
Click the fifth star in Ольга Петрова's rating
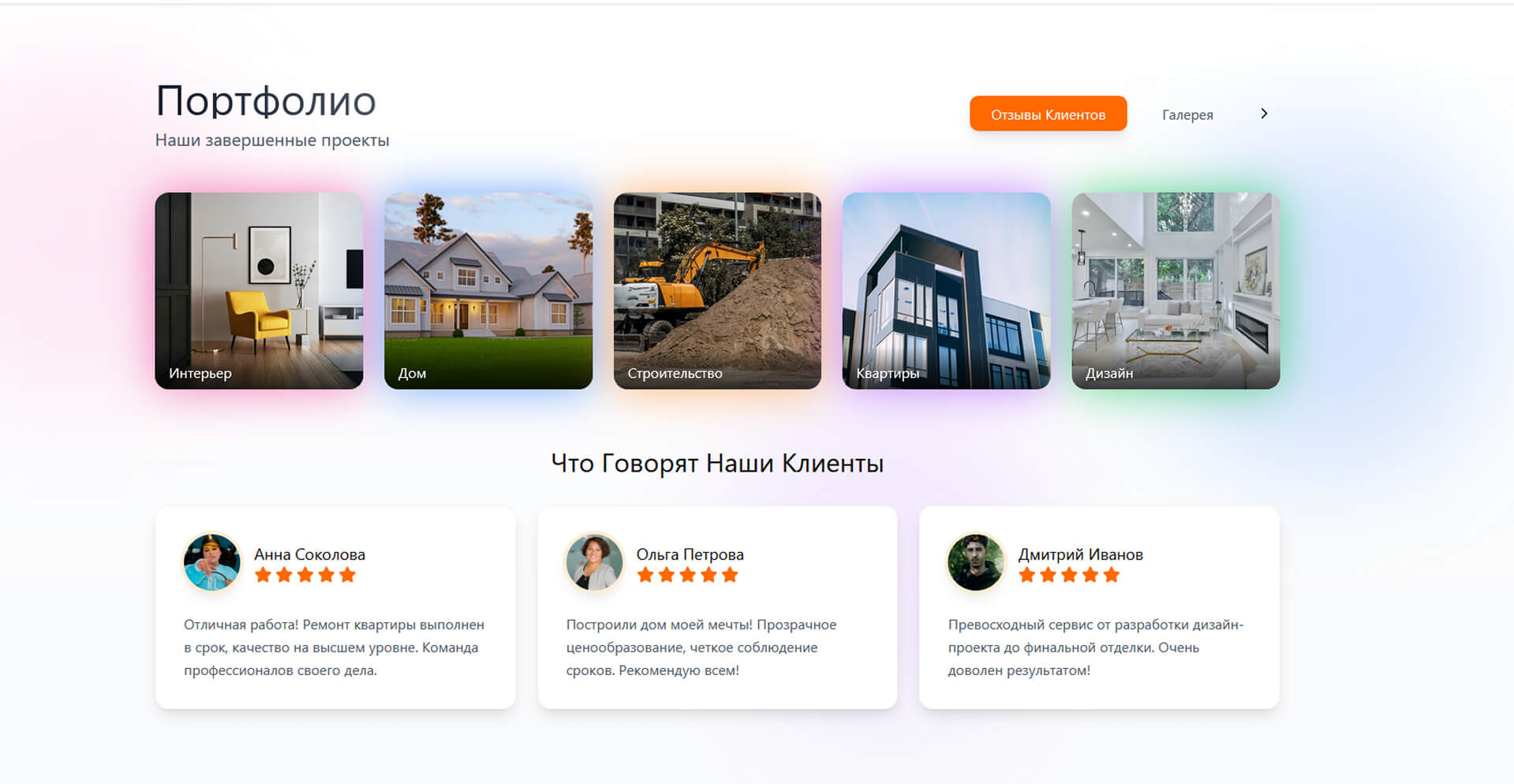[x=730, y=575]
